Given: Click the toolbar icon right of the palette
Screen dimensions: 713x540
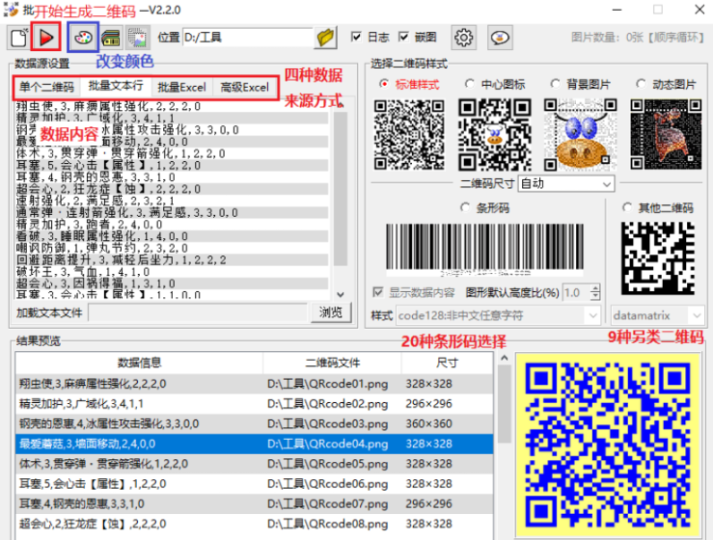Looking at the screenshot, I should click(x=111, y=38).
